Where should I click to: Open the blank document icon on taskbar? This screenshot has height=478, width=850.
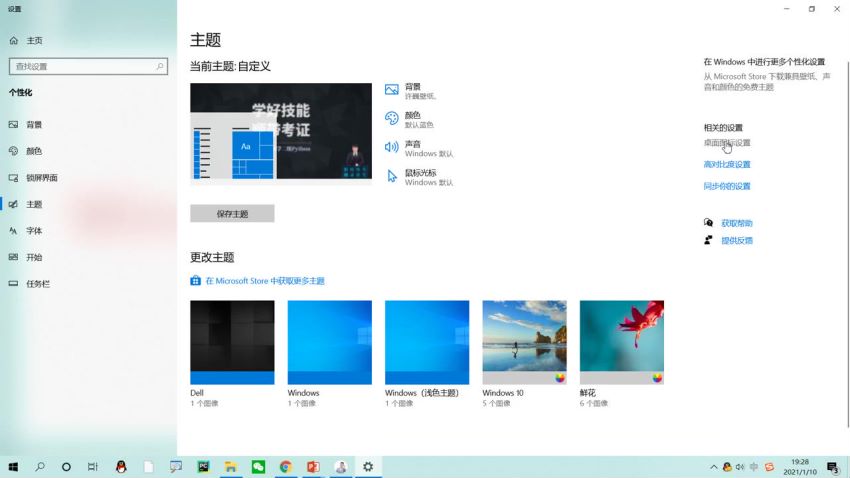pos(149,467)
